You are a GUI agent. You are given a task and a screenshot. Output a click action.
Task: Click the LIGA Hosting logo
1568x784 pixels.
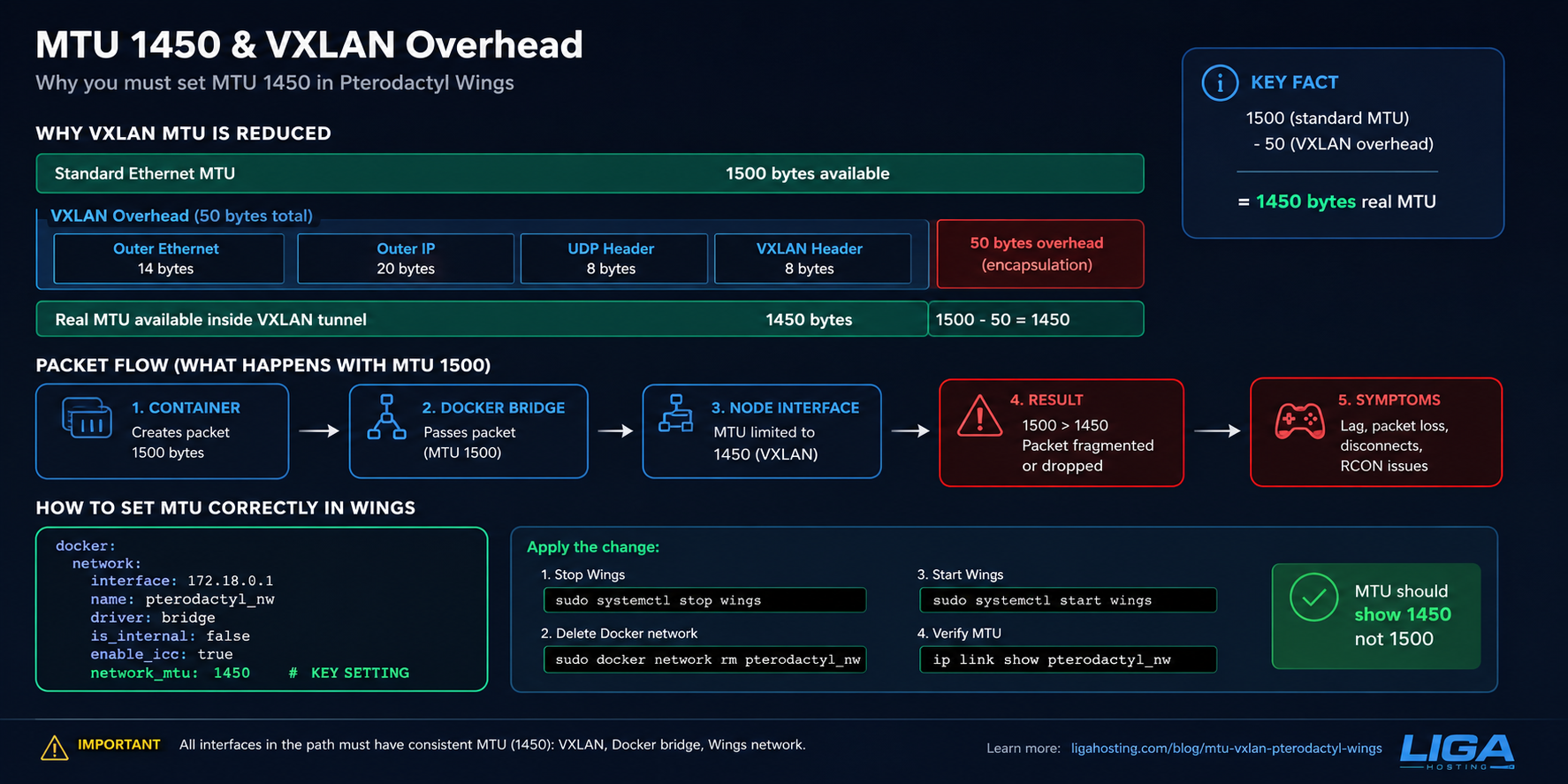point(1457,750)
